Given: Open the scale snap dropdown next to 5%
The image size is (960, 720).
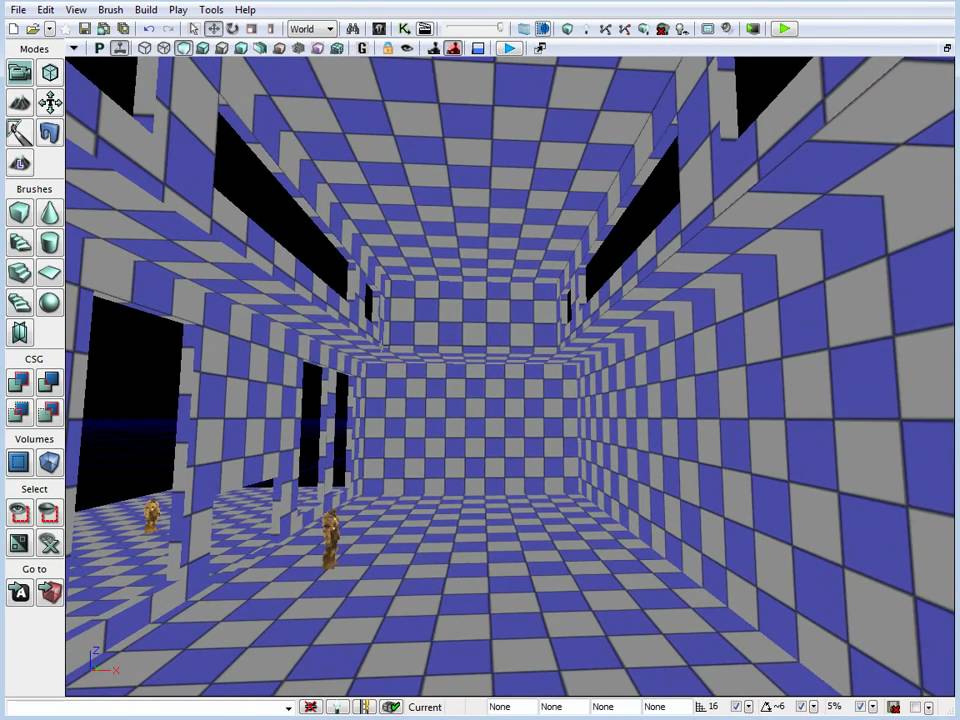Looking at the screenshot, I should pyautogui.click(x=872, y=707).
